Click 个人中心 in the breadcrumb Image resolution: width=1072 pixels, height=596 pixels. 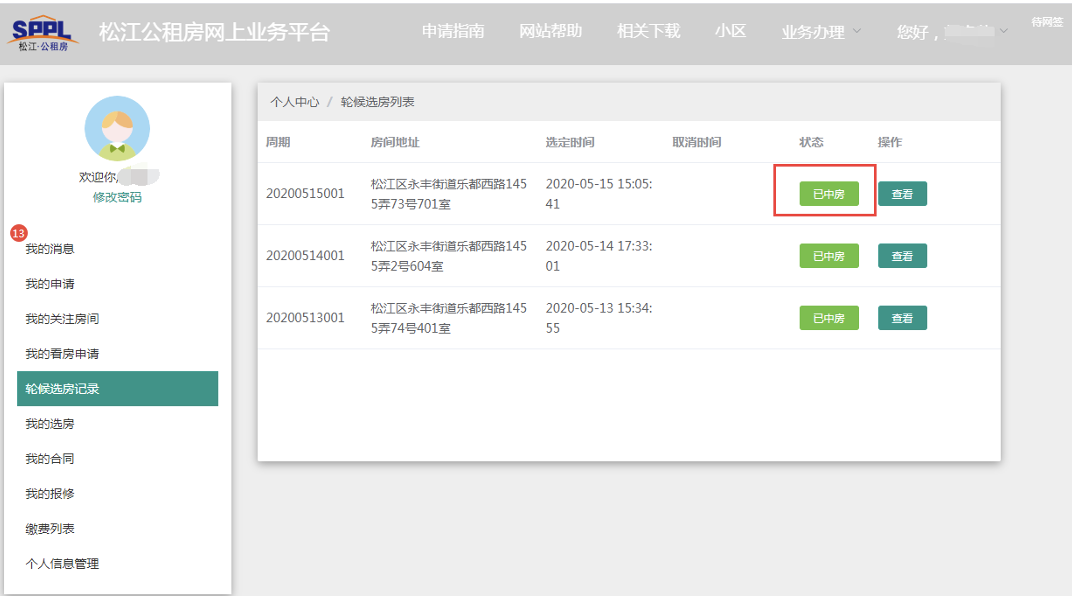click(x=295, y=102)
